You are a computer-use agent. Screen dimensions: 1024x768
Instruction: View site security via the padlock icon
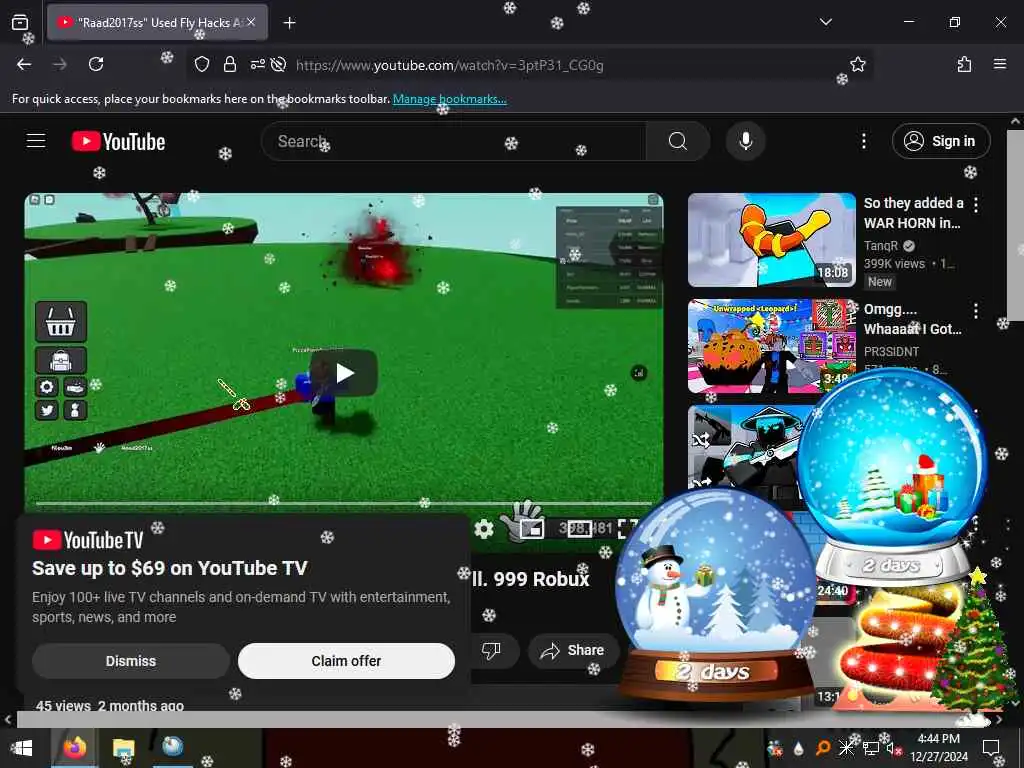click(x=229, y=64)
